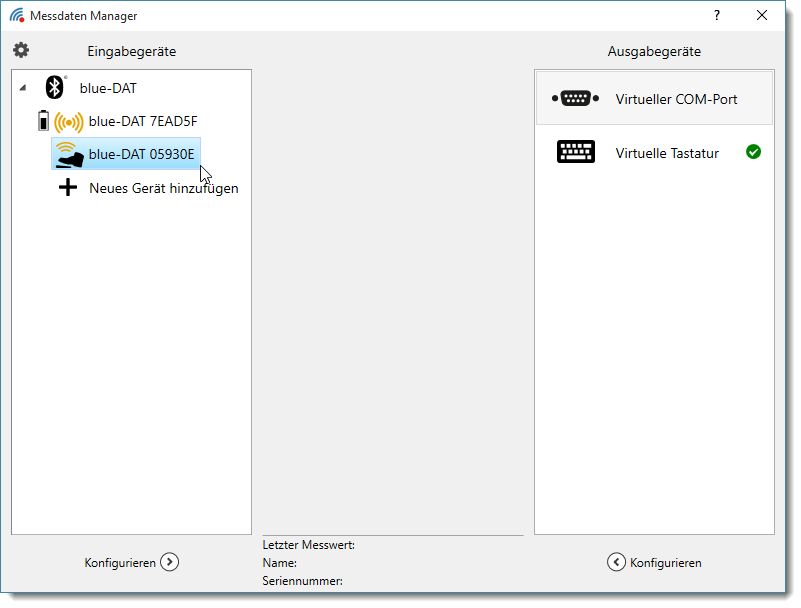
Task: Click the hand sensor icon of blue-DAT 05930E
Action: [69, 155]
